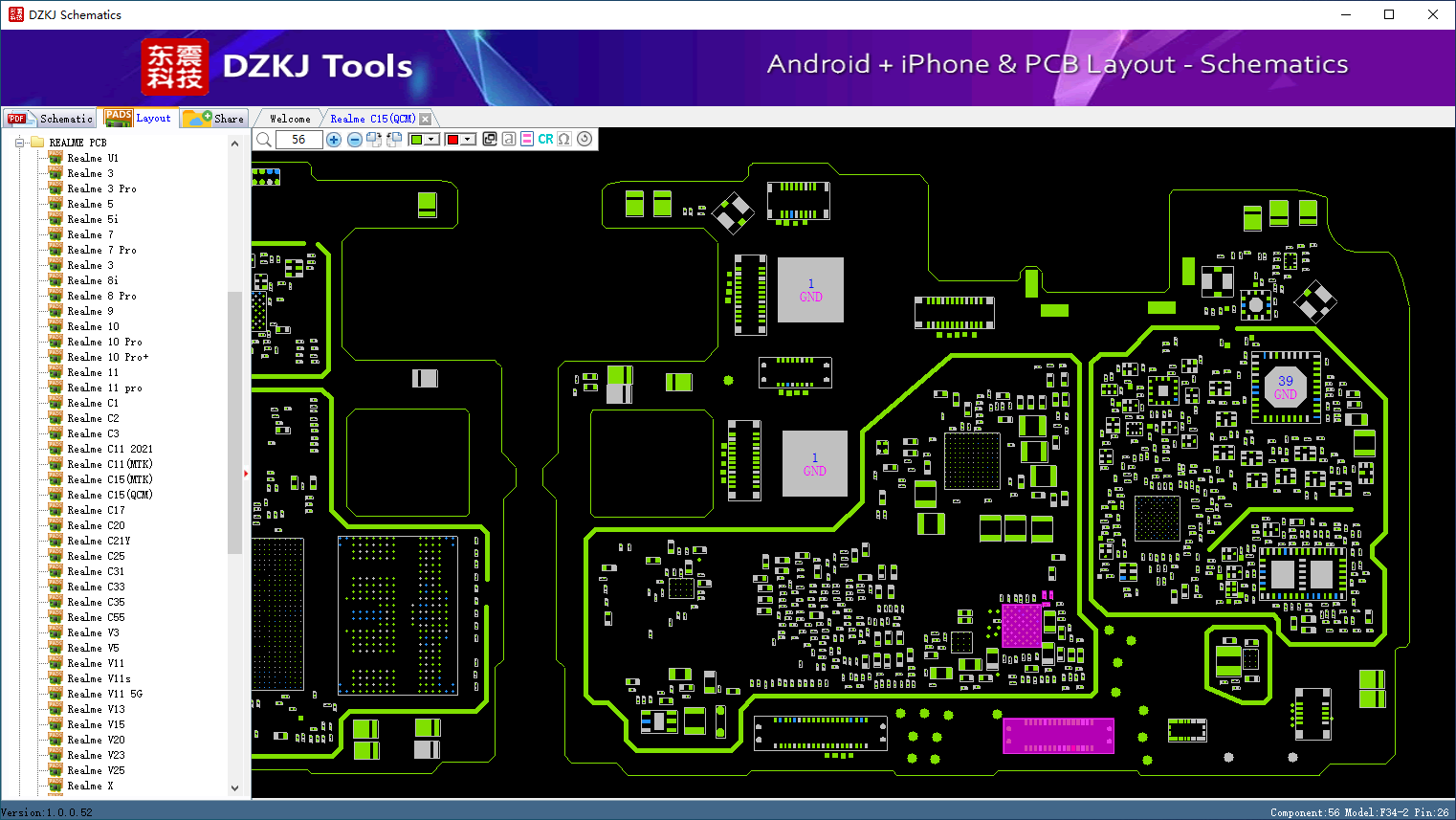Screen dimensions: 1456x820
Task: Switch to the Schematic tab
Action: pos(50,119)
